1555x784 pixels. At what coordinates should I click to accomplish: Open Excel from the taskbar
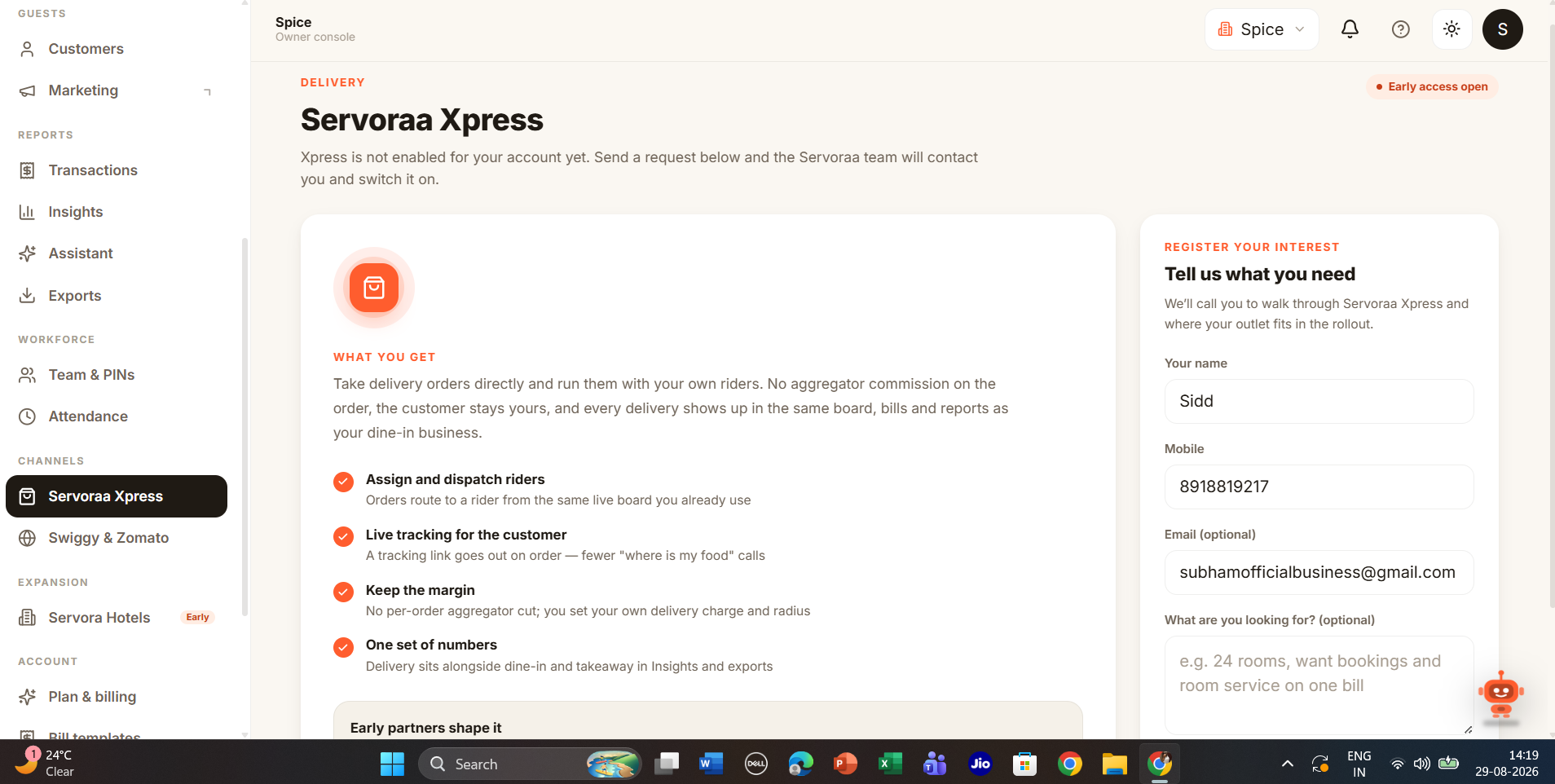[x=890, y=764]
